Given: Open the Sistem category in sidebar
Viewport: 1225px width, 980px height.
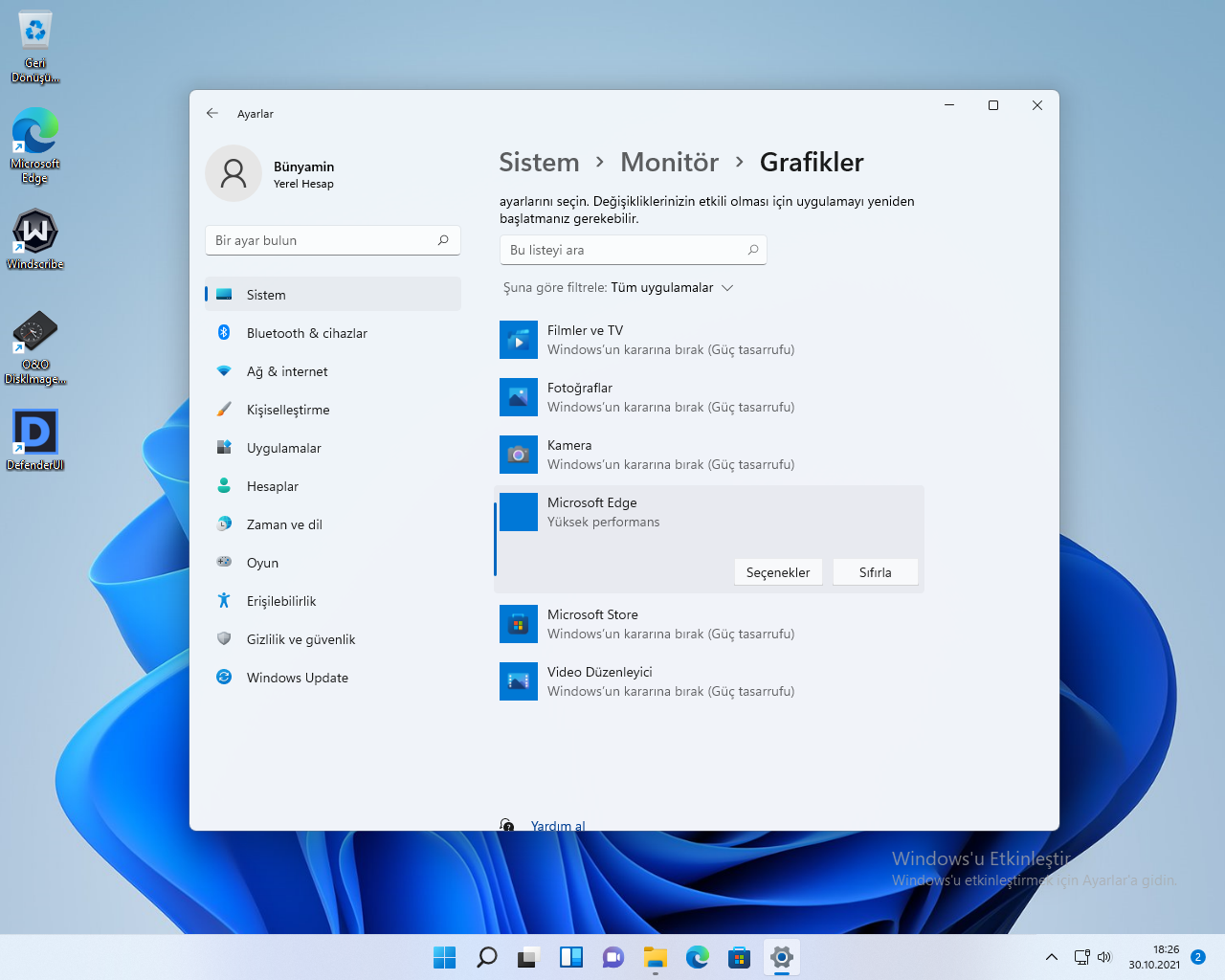Looking at the screenshot, I should [x=333, y=295].
